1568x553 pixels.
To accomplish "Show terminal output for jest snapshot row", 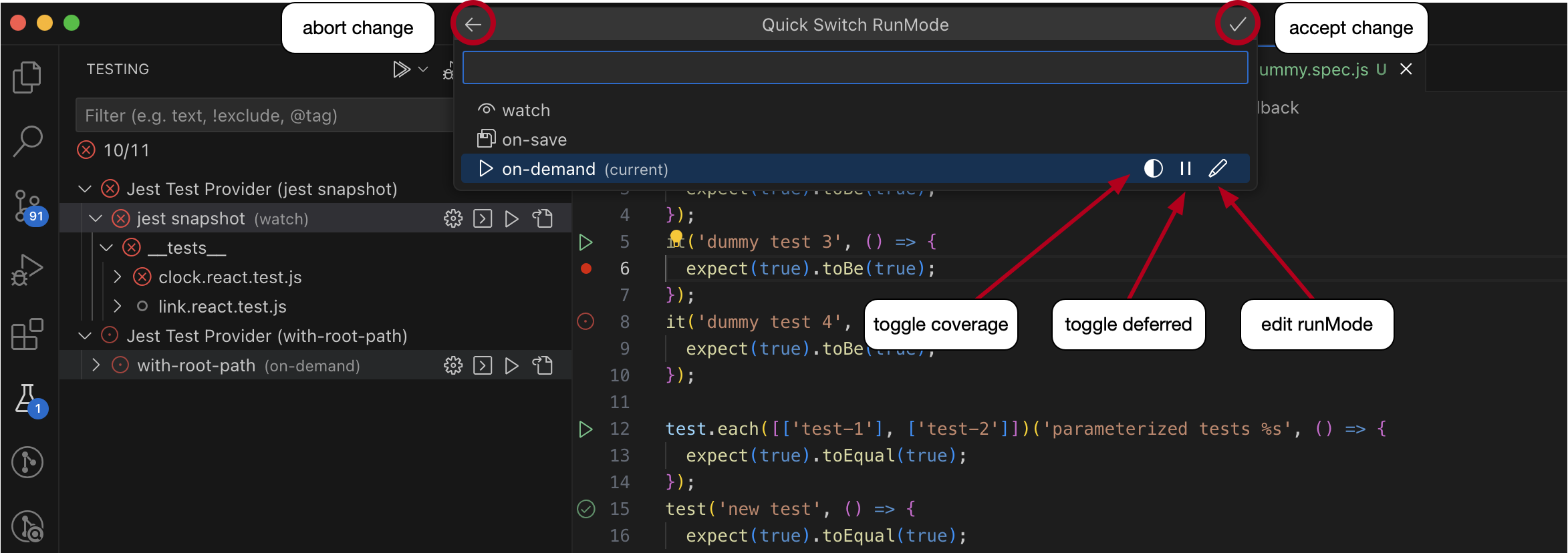I will 483,218.
